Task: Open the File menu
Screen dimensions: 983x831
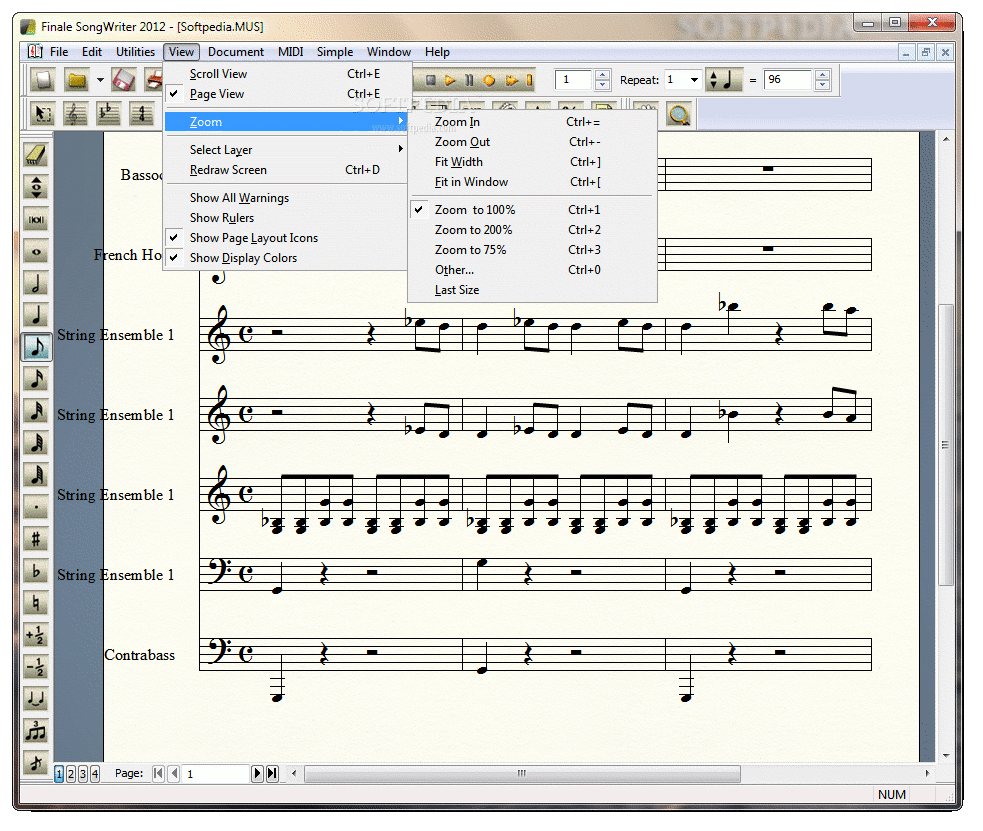Action: 59,52
